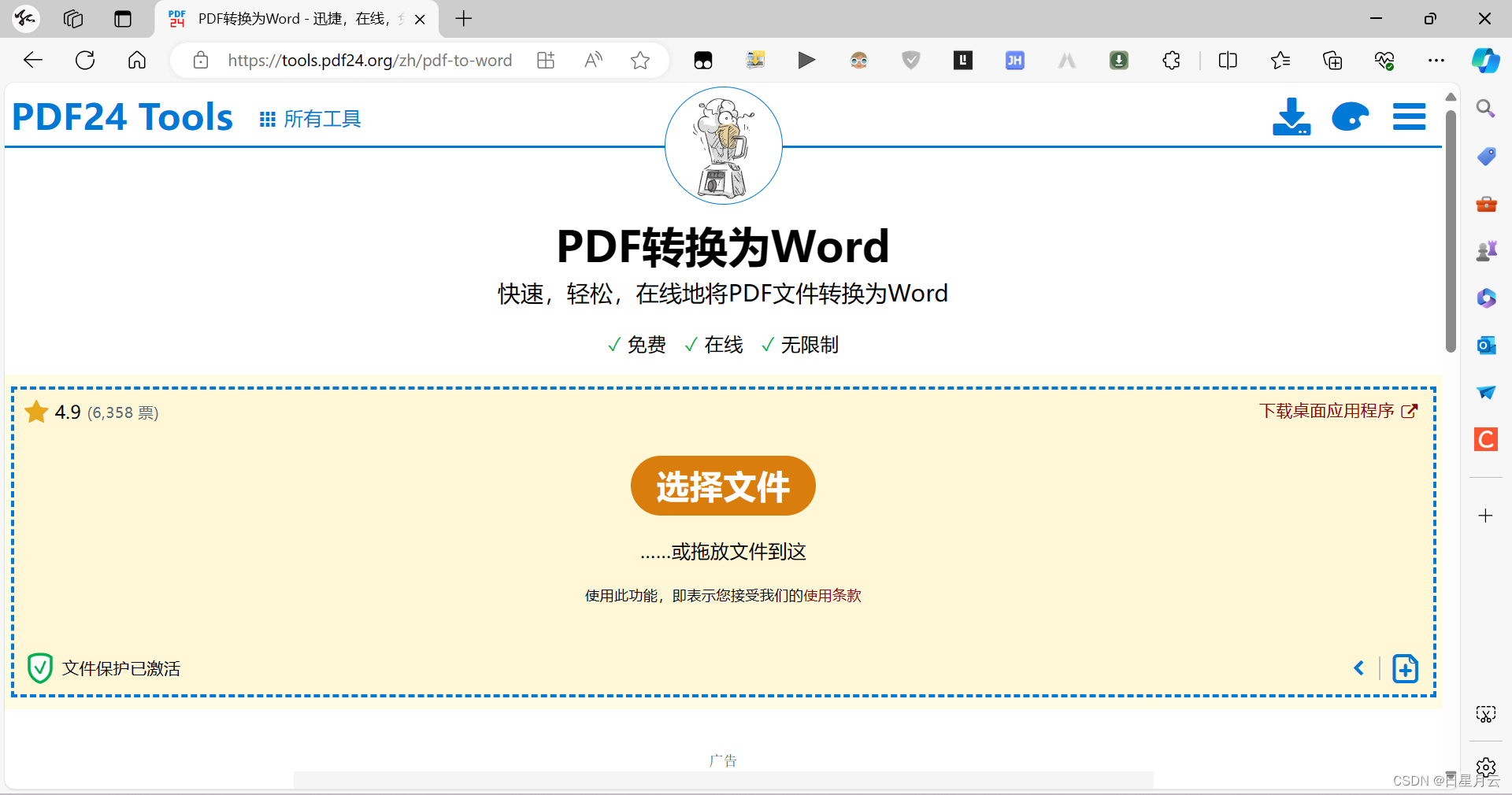Viewport: 1512px width, 795px height.
Task: Click the blue PDF24 profile face icon
Action: click(x=1350, y=117)
